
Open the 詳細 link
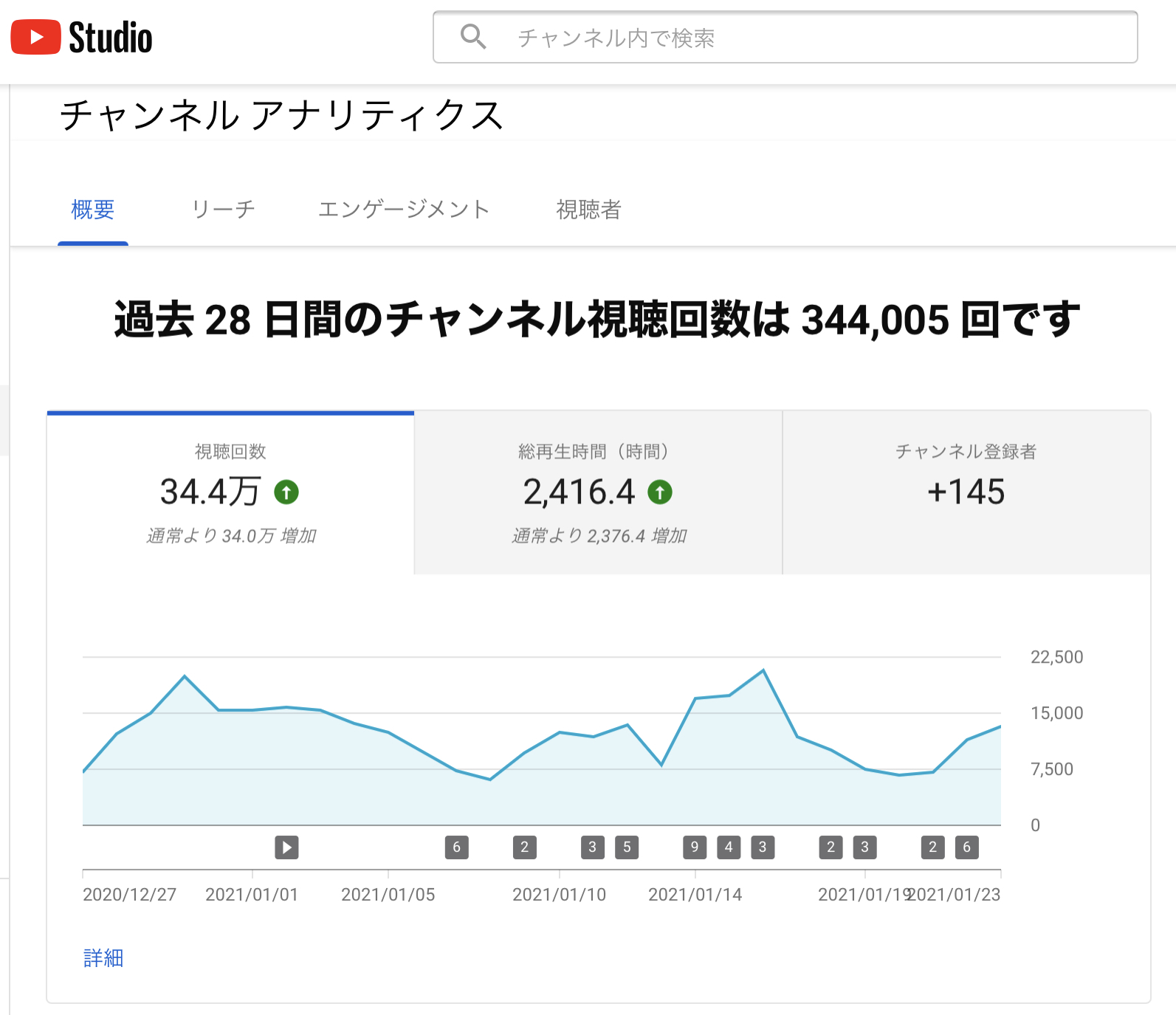click(x=103, y=958)
